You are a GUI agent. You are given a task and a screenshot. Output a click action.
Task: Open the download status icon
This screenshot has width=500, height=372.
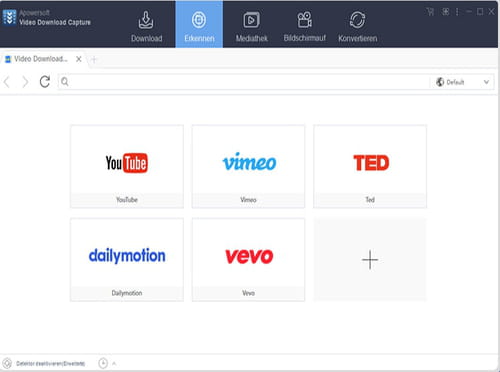(x=103, y=363)
